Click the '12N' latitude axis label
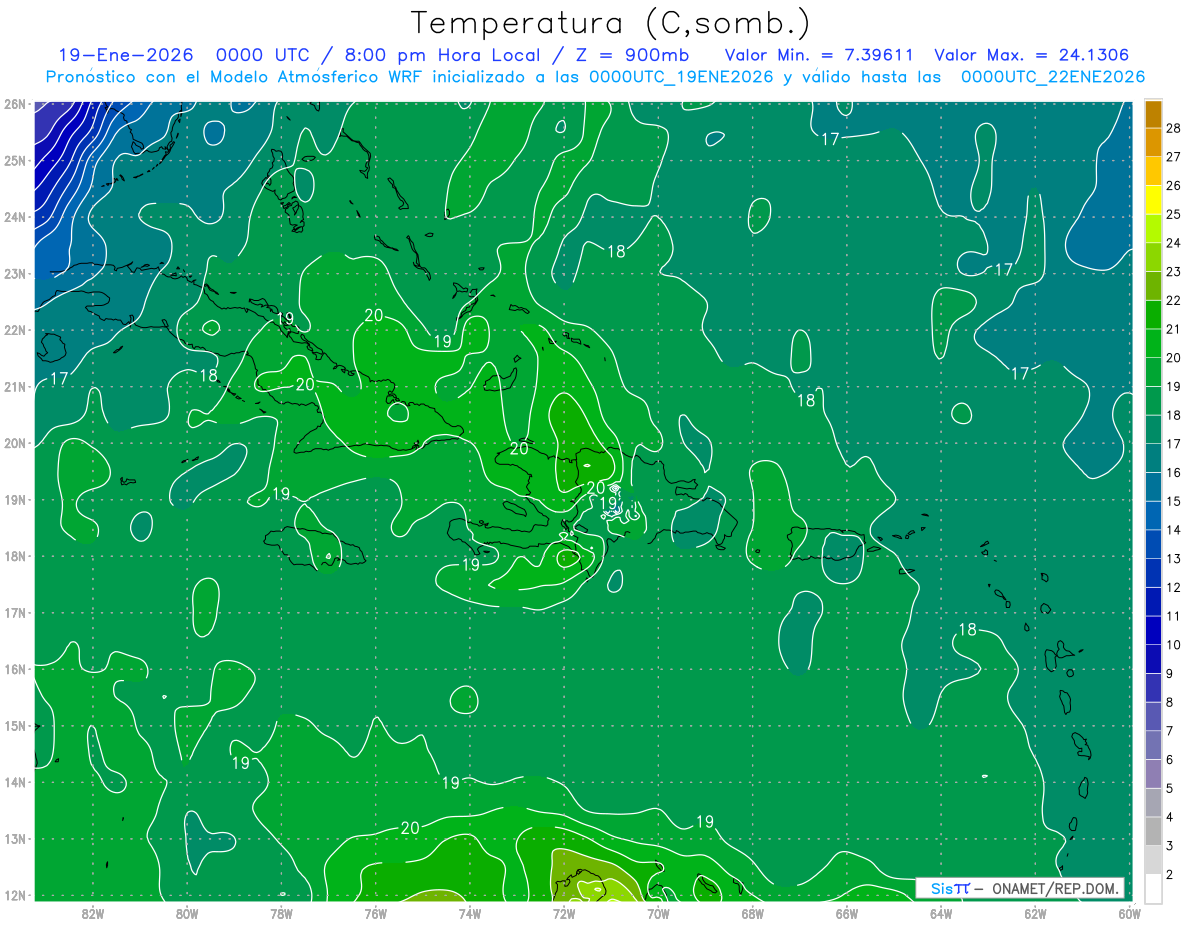The height and width of the screenshot is (927, 1200). (x=14, y=895)
